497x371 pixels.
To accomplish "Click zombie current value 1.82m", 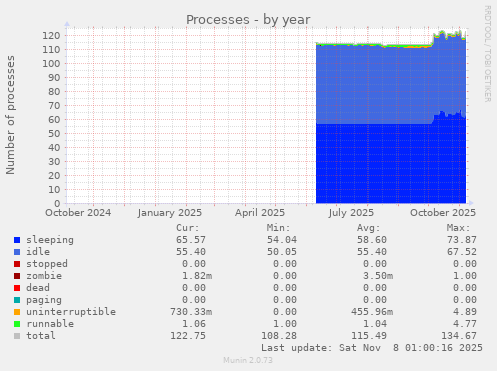I will pos(197,276).
